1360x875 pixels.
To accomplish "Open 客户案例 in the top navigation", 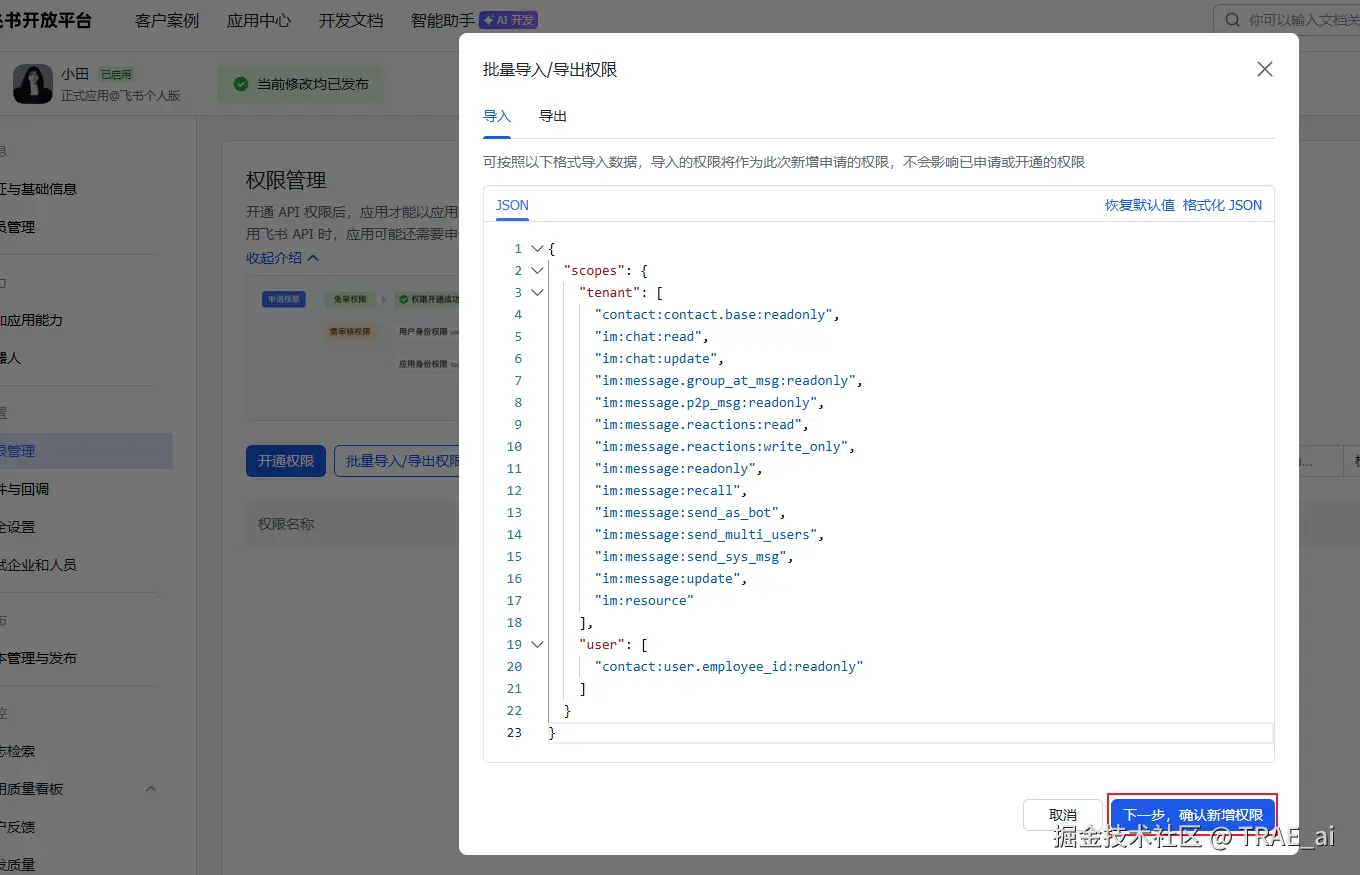I will [x=167, y=20].
